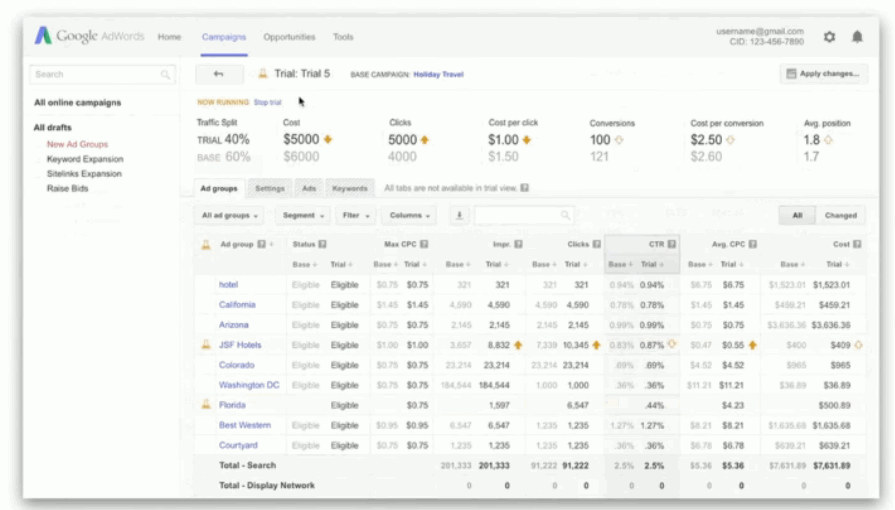The image size is (895, 510).
Task: Click the arrow next to Cost per click $1.00
Action: click(x=526, y=140)
